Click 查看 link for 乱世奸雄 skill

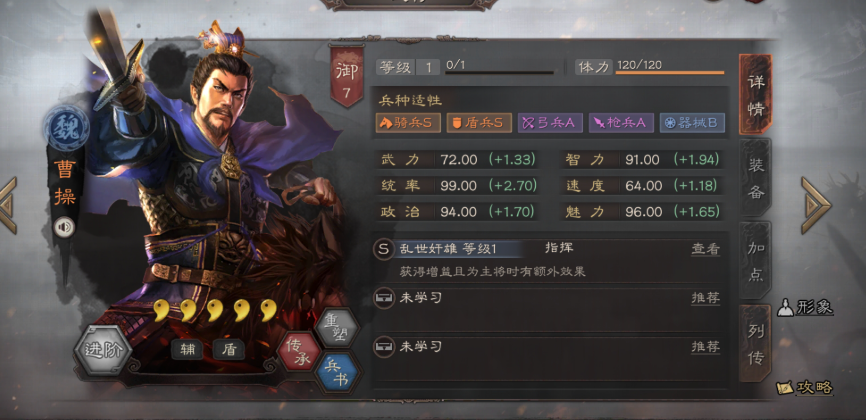[706, 249]
